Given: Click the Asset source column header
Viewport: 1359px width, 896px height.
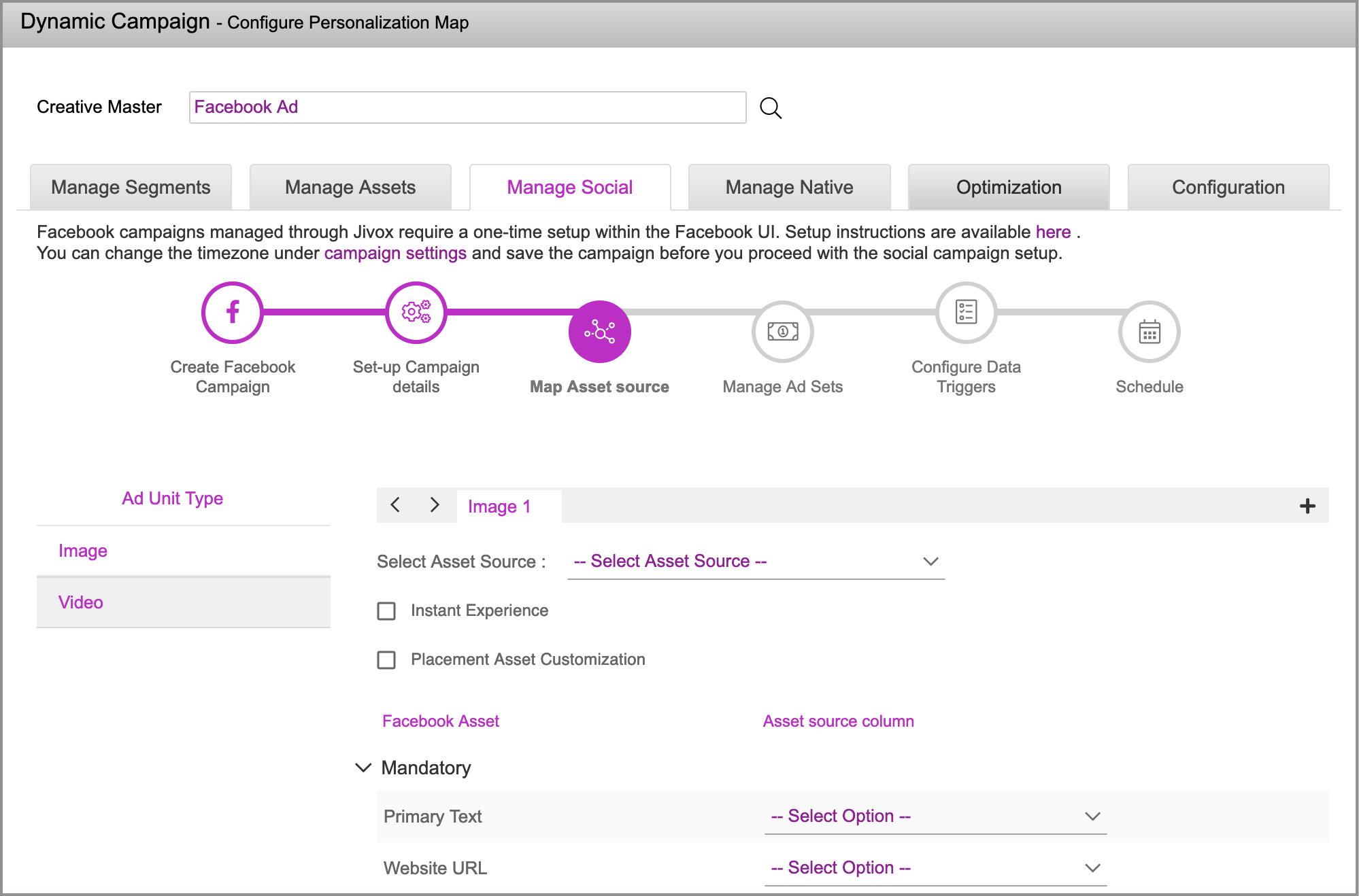Looking at the screenshot, I should [839, 721].
